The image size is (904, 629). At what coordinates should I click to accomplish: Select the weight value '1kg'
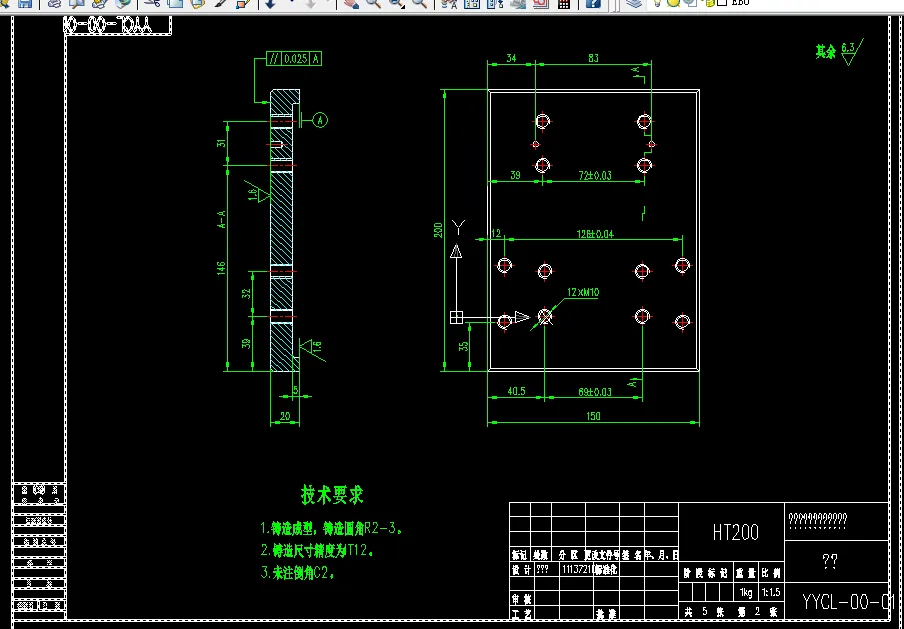tap(745, 592)
